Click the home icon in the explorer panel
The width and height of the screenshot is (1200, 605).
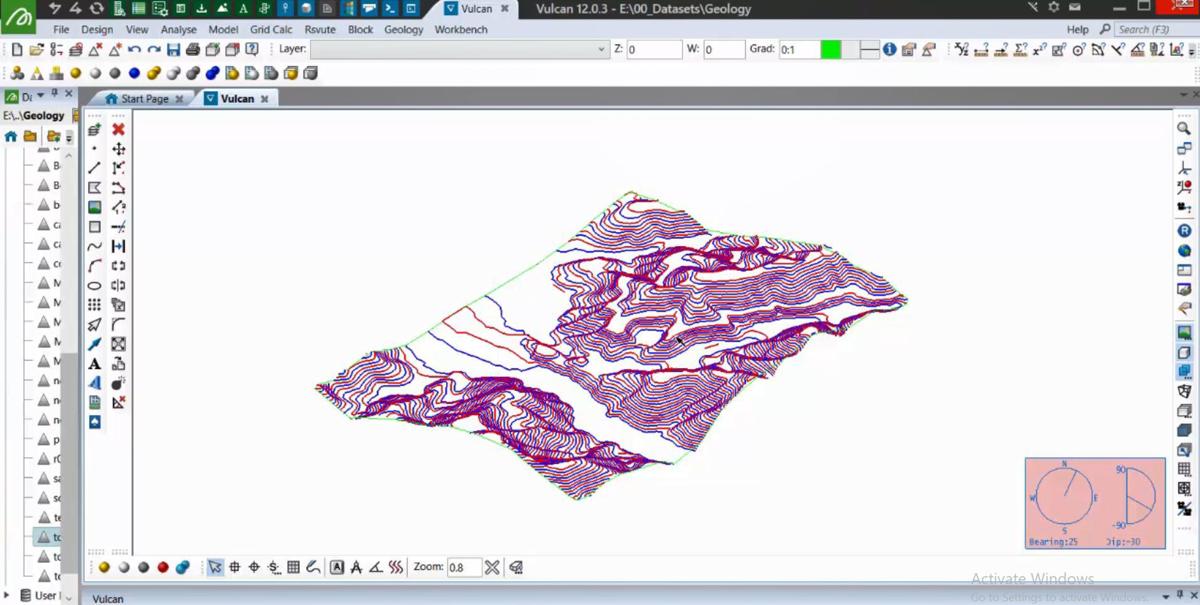(x=11, y=137)
